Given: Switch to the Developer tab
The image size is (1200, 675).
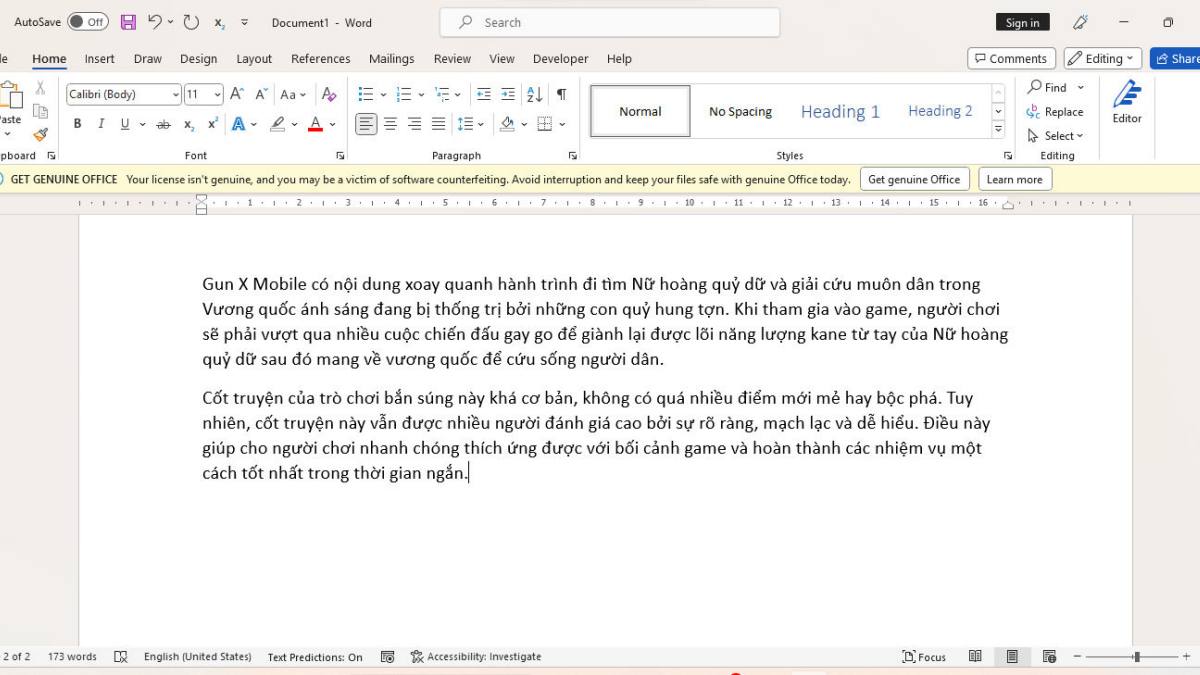Looking at the screenshot, I should (x=561, y=59).
